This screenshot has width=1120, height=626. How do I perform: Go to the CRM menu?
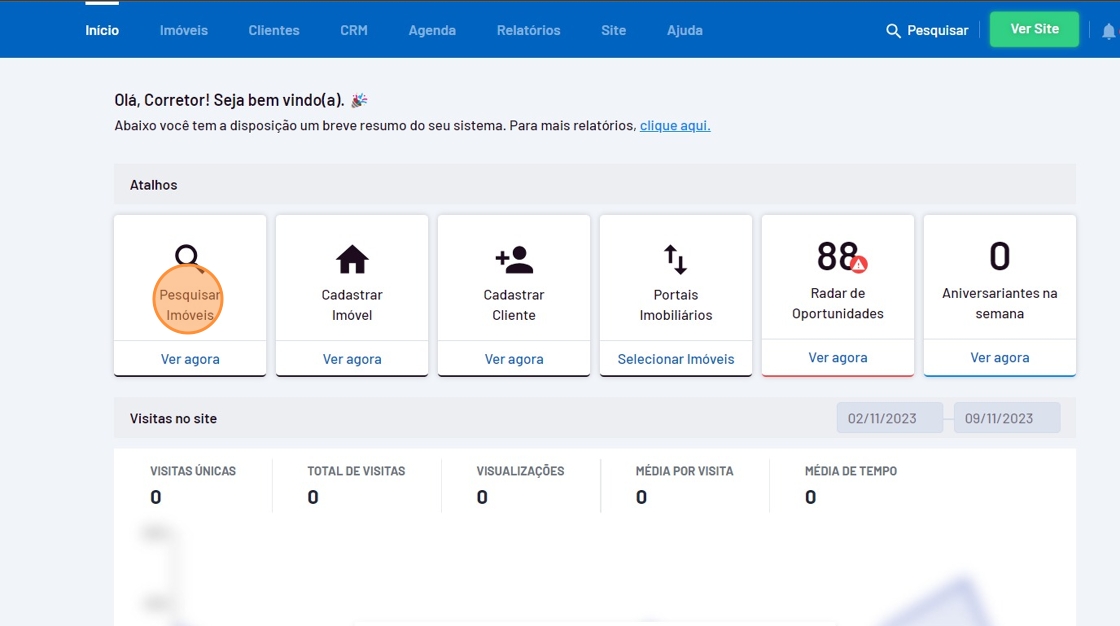coord(354,30)
